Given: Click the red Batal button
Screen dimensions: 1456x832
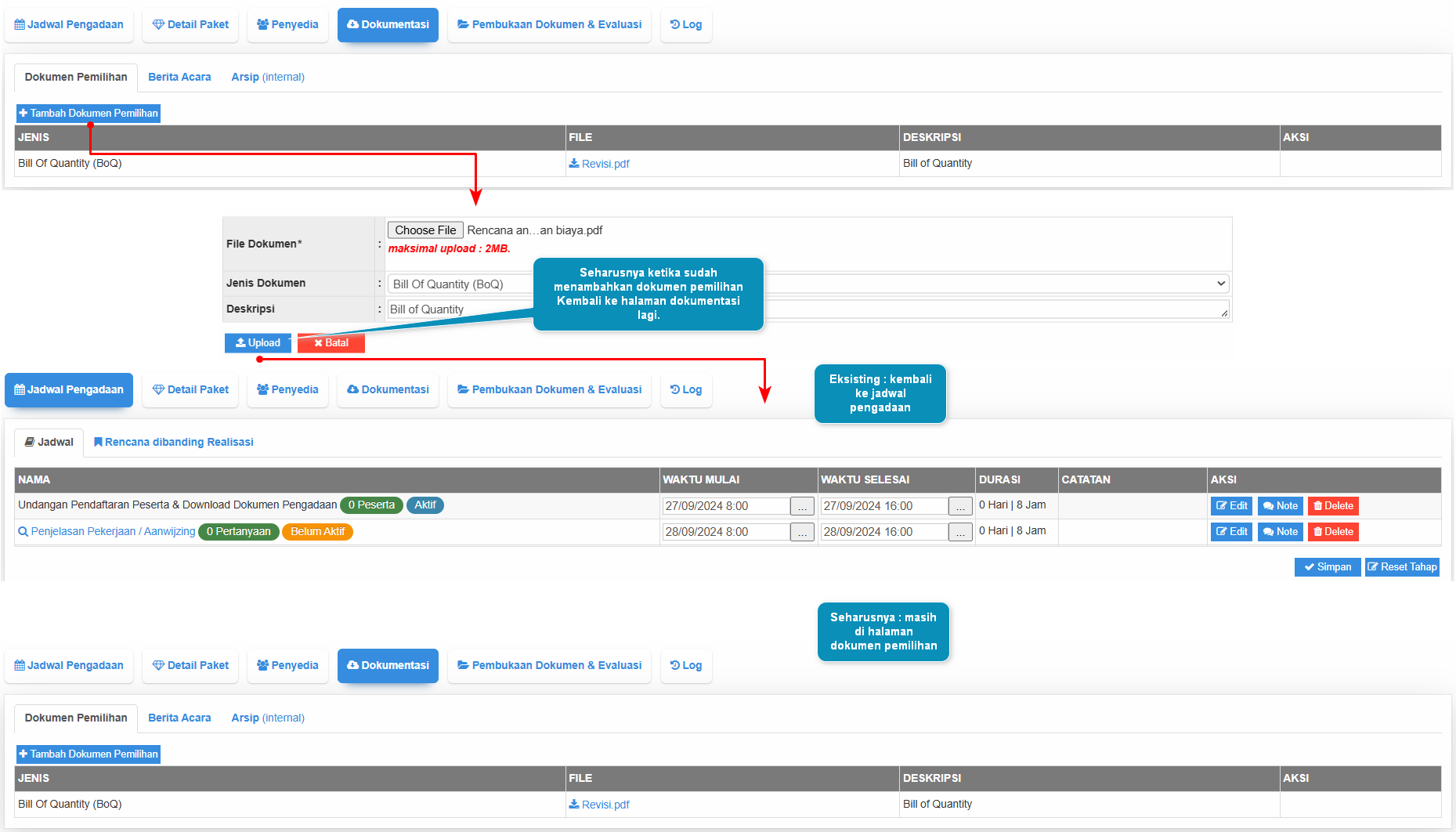Looking at the screenshot, I should (331, 343).
